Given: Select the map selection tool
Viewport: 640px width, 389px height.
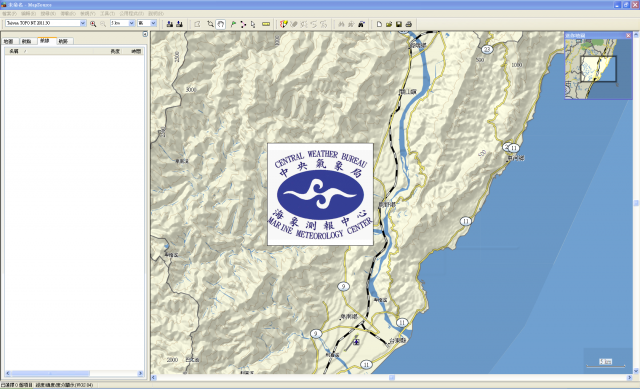Looking at the screenshot, I should [197, 24].
